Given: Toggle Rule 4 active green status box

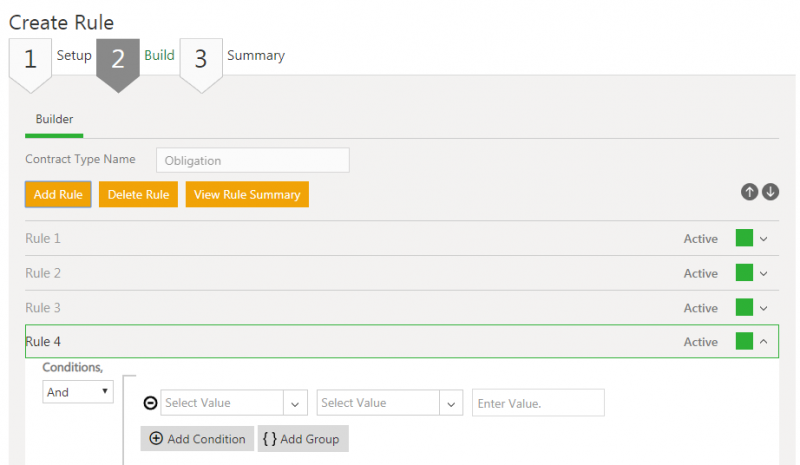Looking at the screenshot, I should coord(744,341).
